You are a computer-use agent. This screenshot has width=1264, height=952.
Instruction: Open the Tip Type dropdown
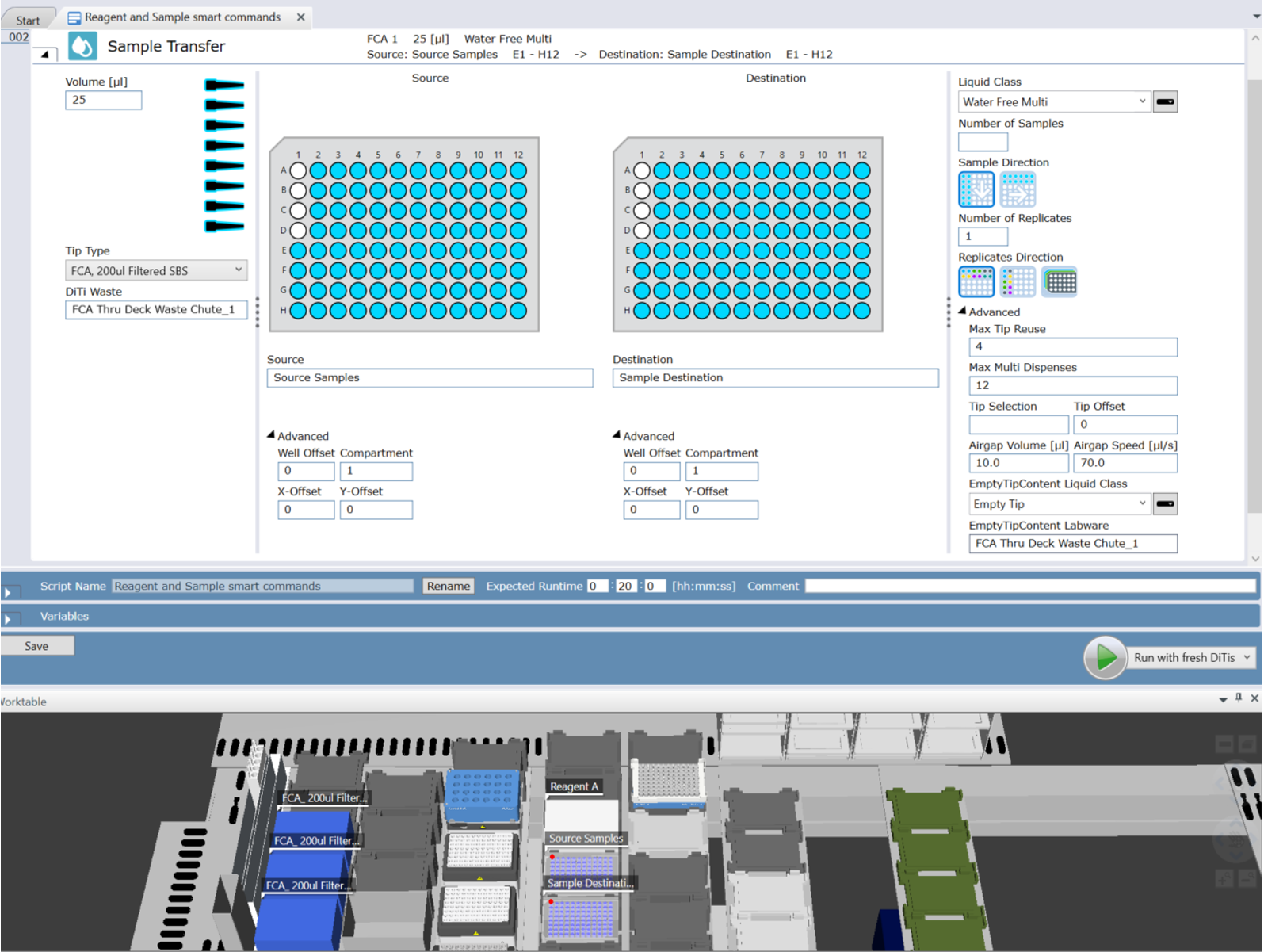click(x=156, y=271)
